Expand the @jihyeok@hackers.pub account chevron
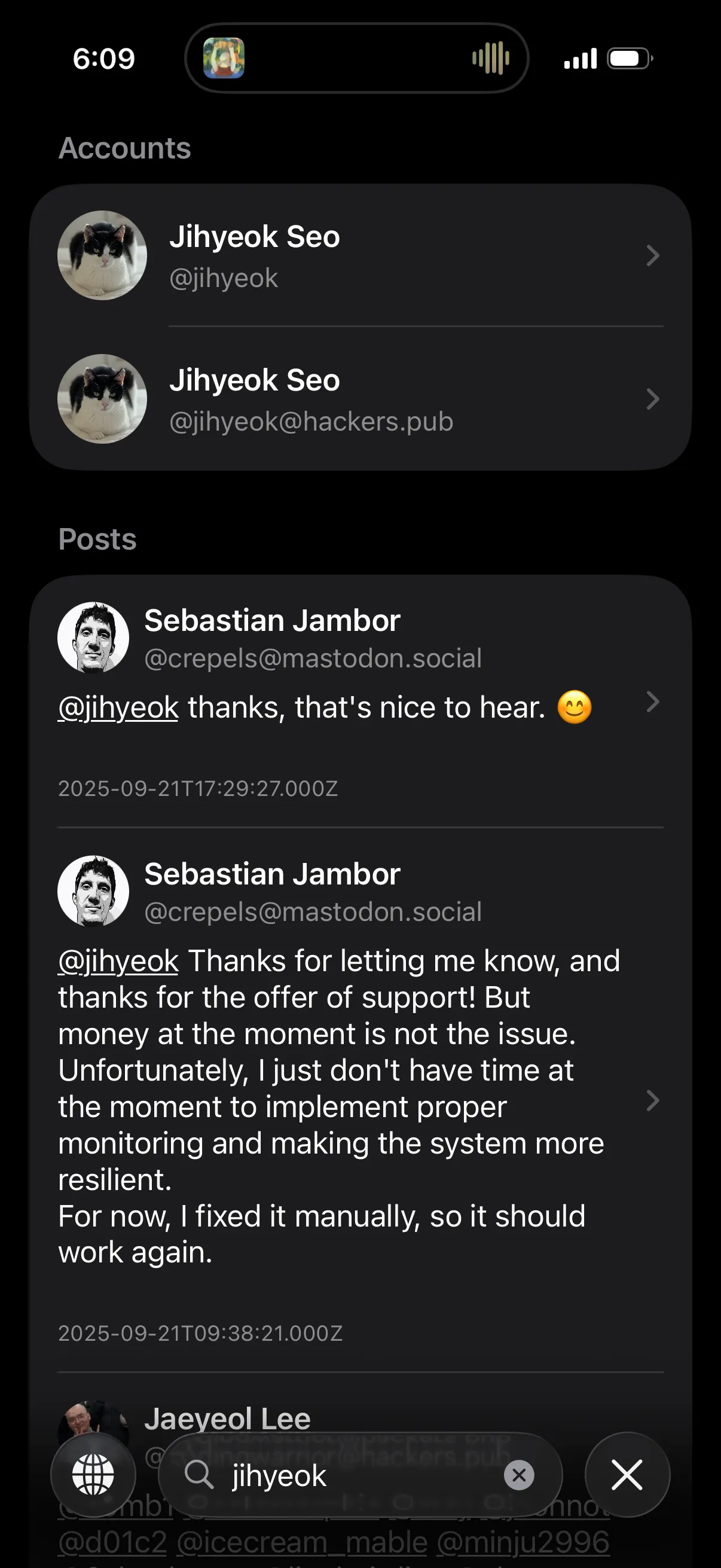The width and height of the screenshot is (721, 1568). click(x=652, y=399)
